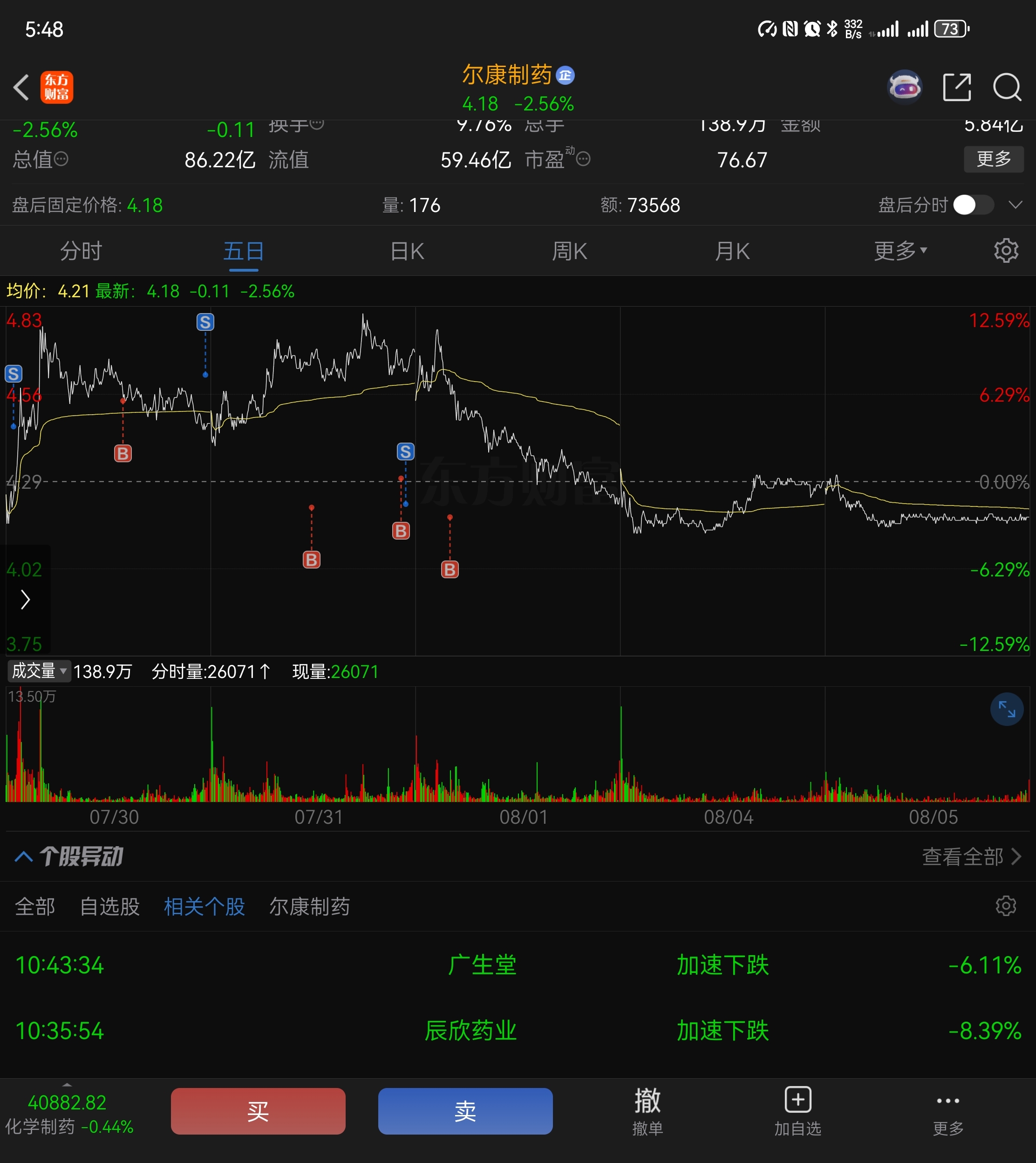
Task: Open search via magnifier icon
Action: tap(1007, 87)
